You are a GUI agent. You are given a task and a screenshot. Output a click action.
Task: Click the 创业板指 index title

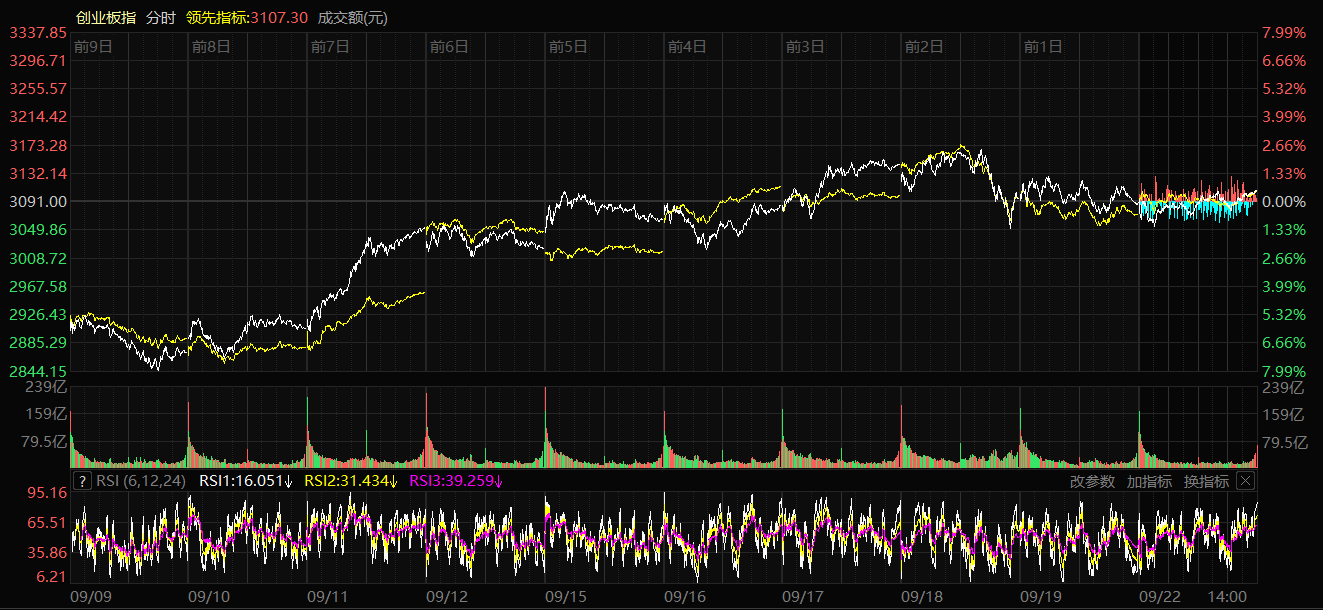point(106,18)
